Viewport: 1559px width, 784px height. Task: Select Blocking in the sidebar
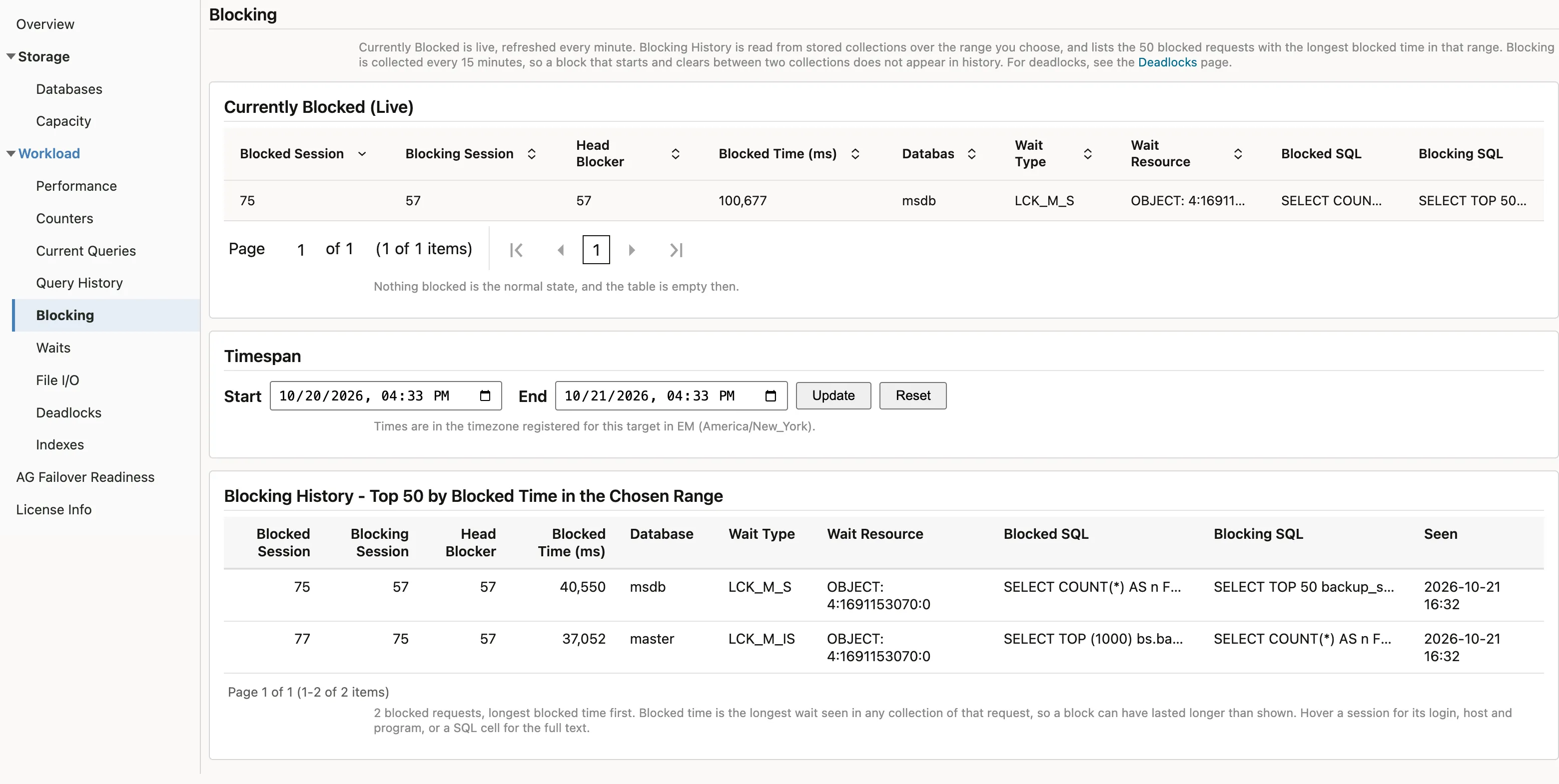(106, 315)
